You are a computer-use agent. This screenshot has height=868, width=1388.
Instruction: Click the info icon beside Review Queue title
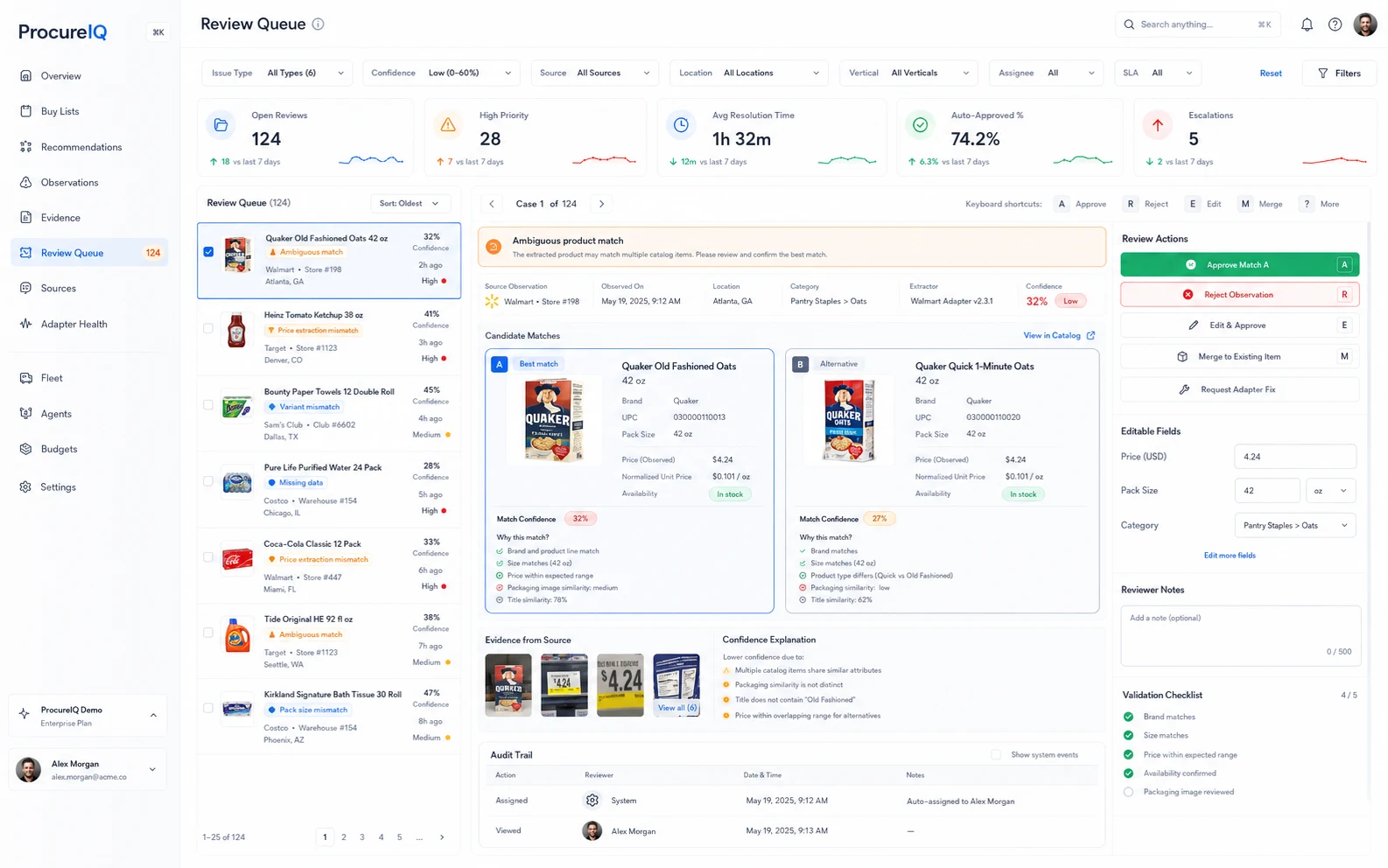(x=318, y=24)
